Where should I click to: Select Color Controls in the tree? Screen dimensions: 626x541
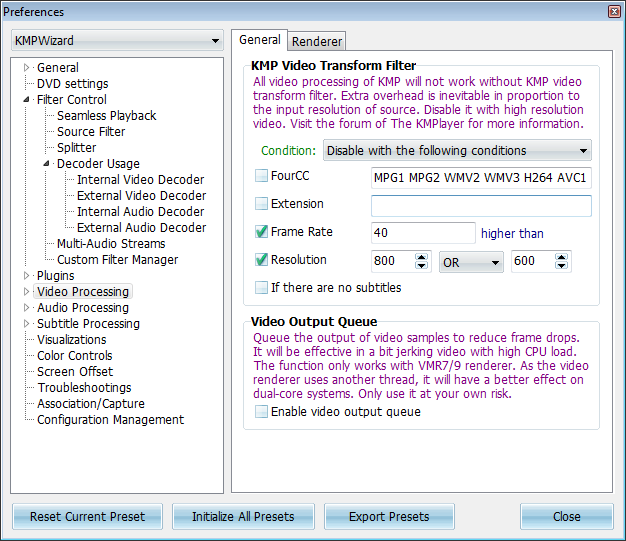pos(75,355)
